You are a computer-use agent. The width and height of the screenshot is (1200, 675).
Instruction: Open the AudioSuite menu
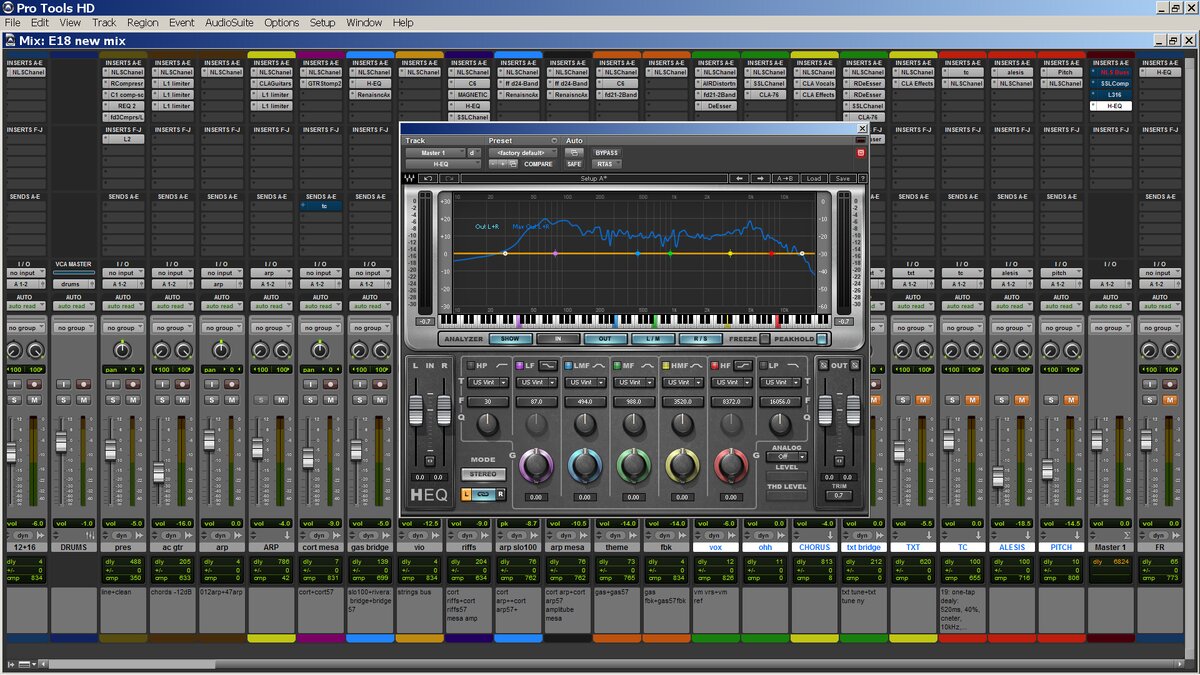coord(228,22)
